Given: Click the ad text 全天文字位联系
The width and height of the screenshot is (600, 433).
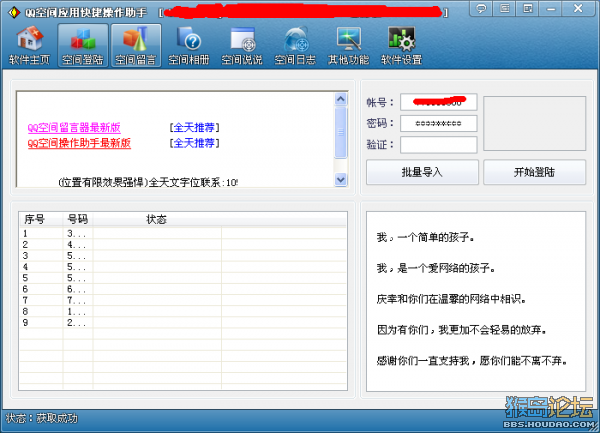Looking at the screenshot, I should tap(185, 182).
